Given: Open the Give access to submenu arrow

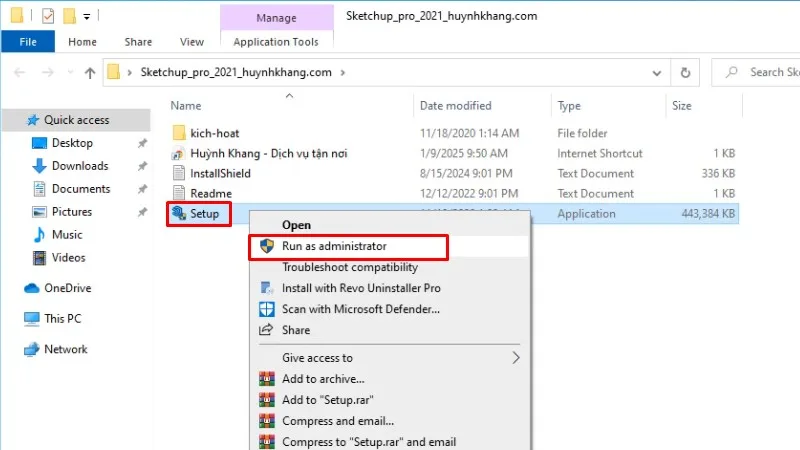Looking at the screenshot, I should click(x=516, y=357).
